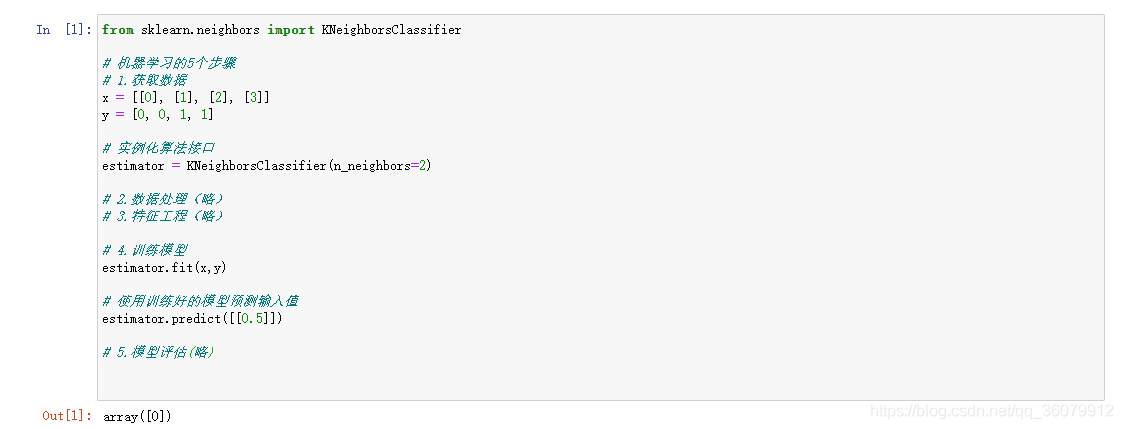Click the estimator.predict([[0.5]]) line

click(x=193, y=319)
